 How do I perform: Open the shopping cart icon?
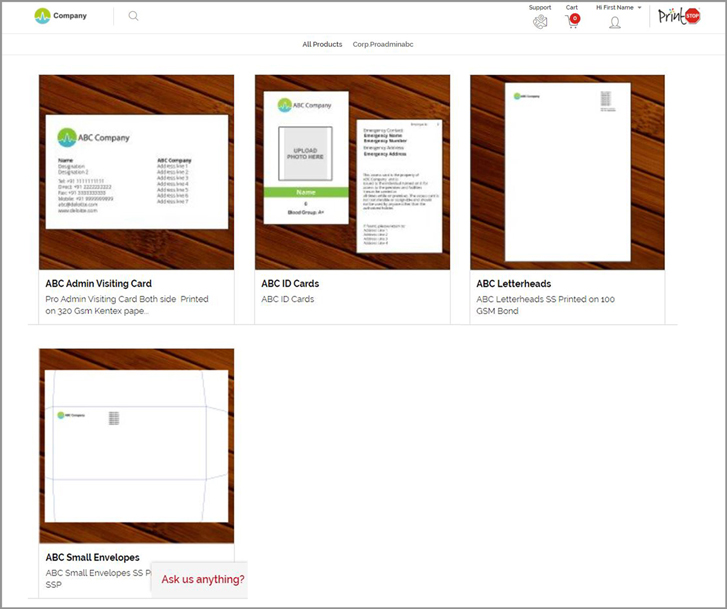click(x=571, y=22)
